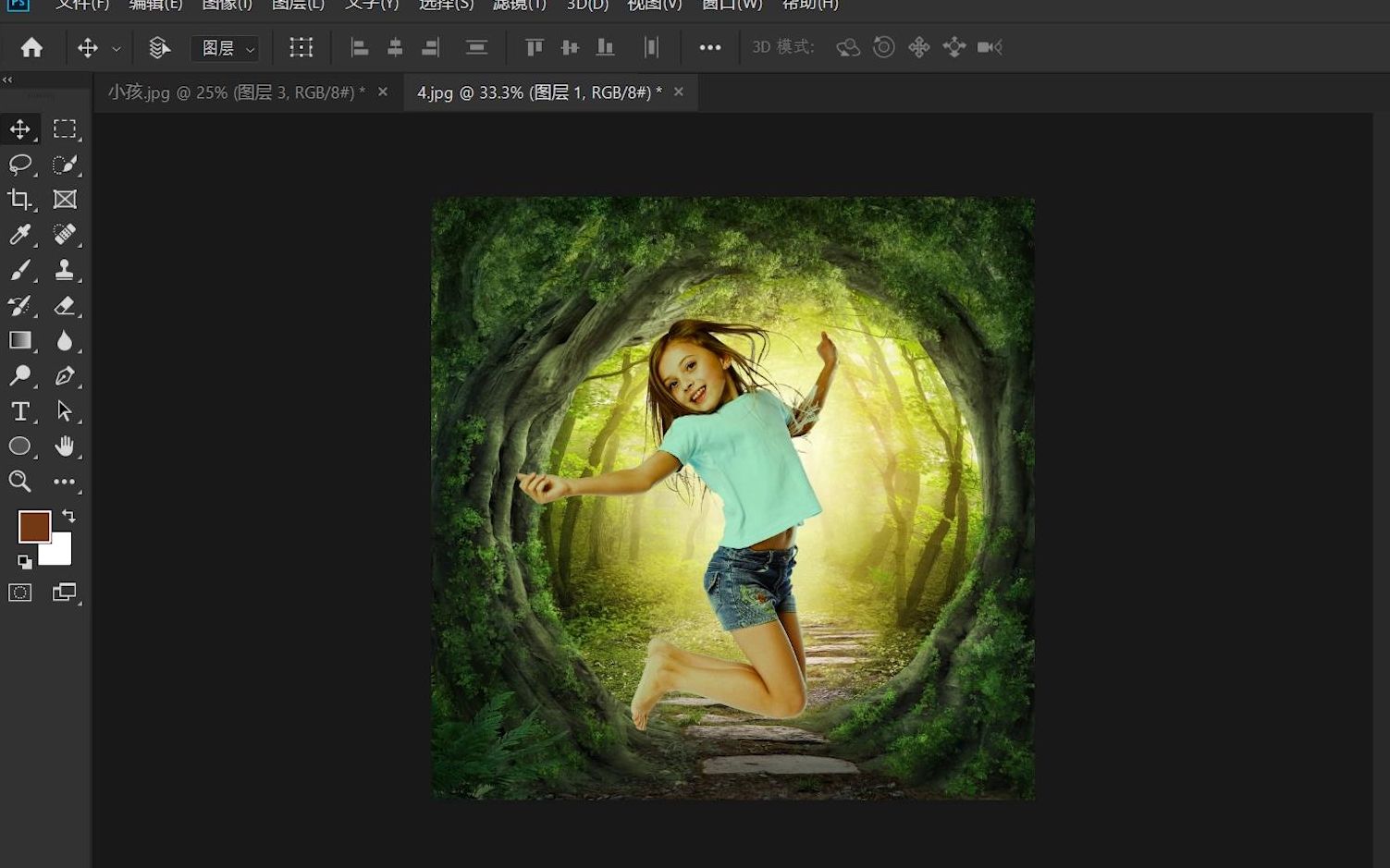Align top edges
This screenshot has width=1390, height=868.
[534, 47]
